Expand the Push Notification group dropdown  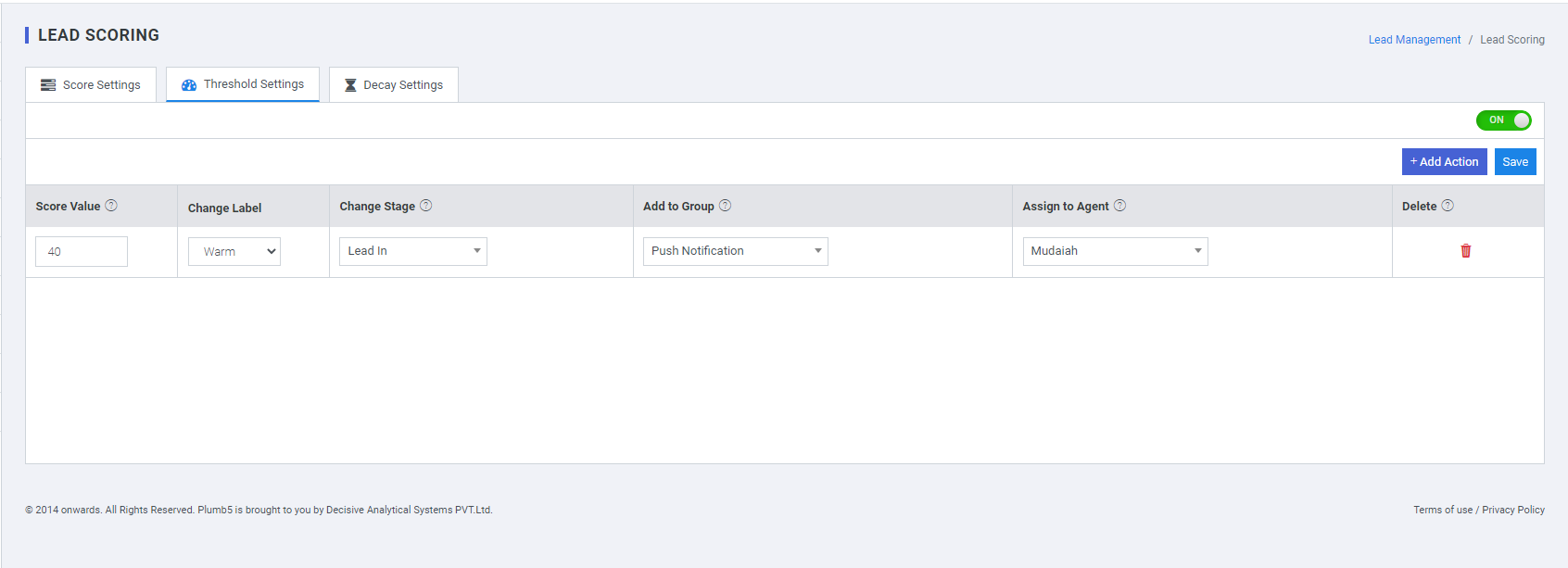(736, 251)
